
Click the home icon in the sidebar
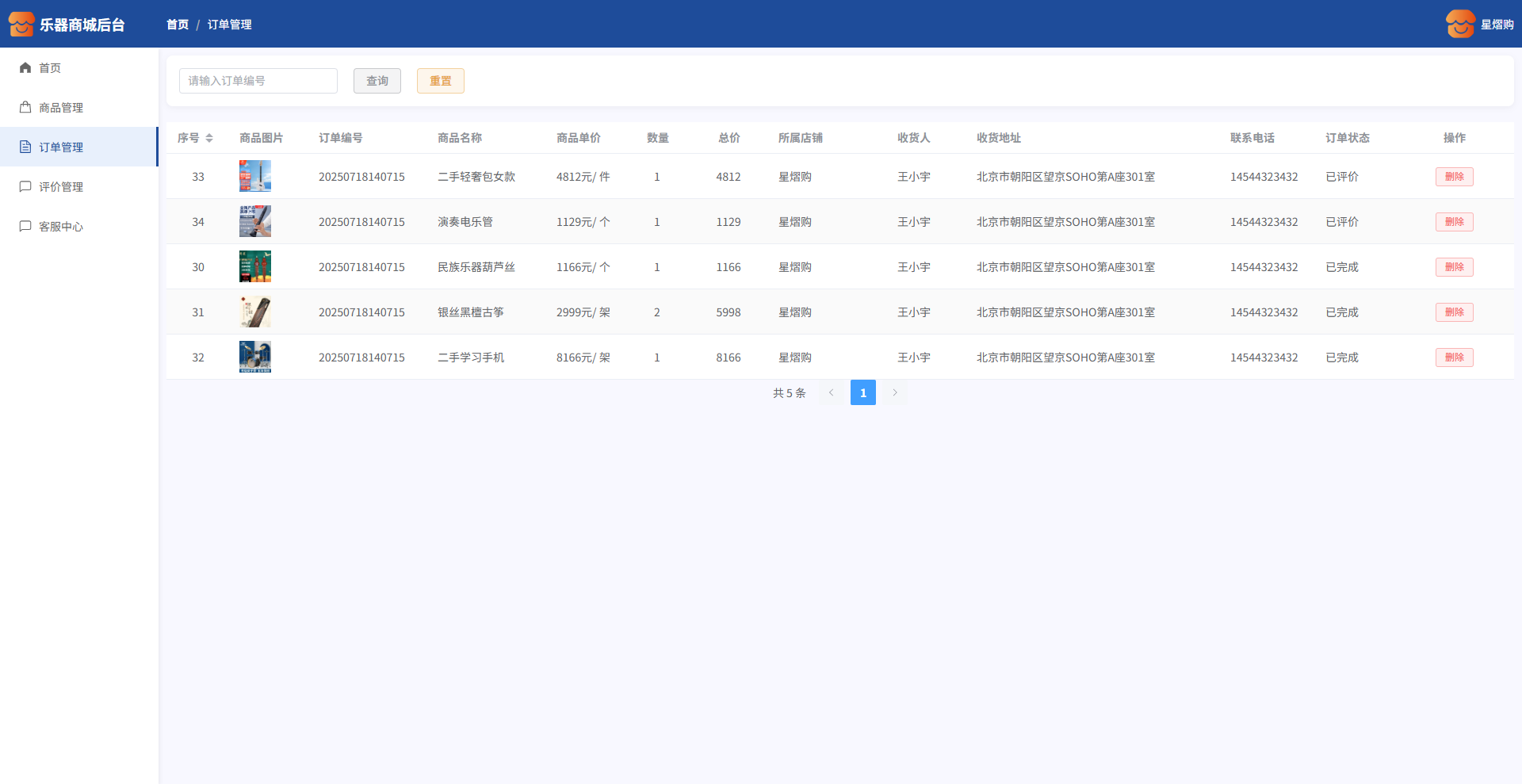(25, 68)
